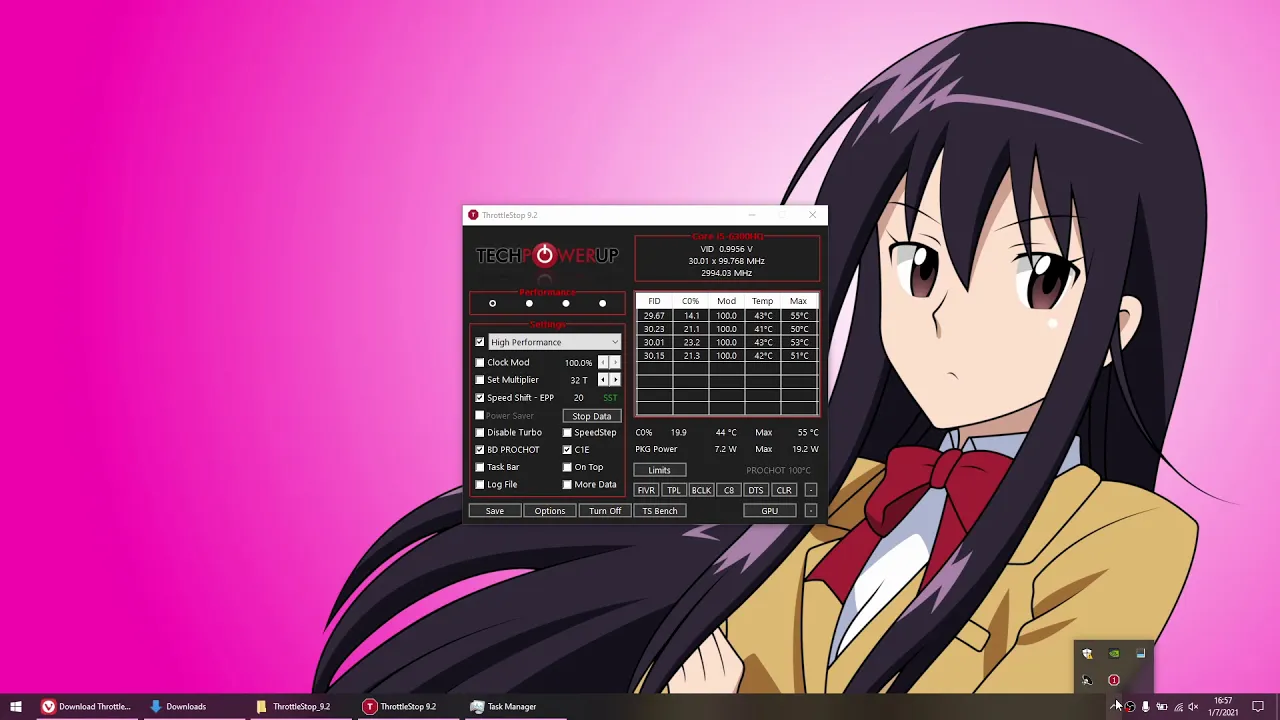
Task: Enable the Task Bar checkbox
Action: pos(480,467)
